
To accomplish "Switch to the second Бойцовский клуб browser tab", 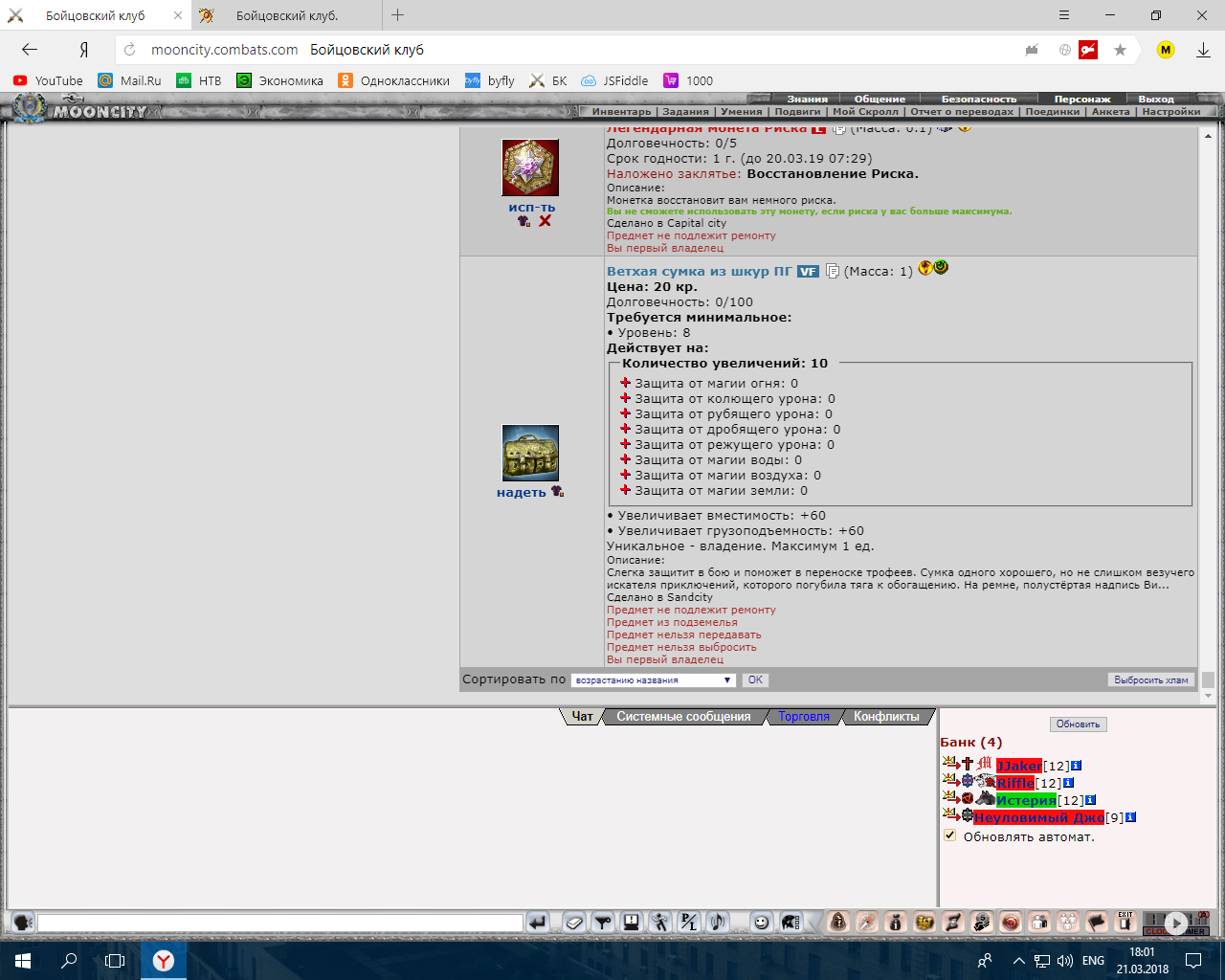I will [287, 15].
